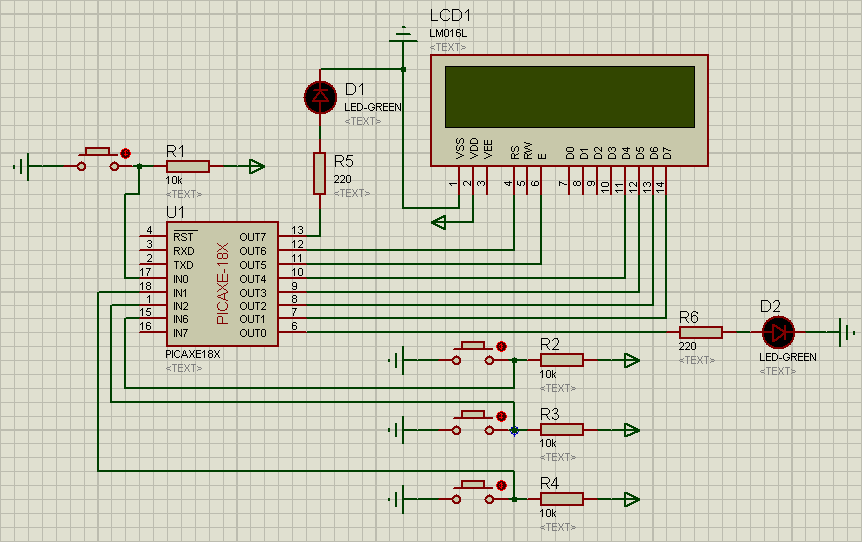Select power terminal arrow right of R4
Image resolution: width=862 pixels, height=542 pixels.
(632, 499)
